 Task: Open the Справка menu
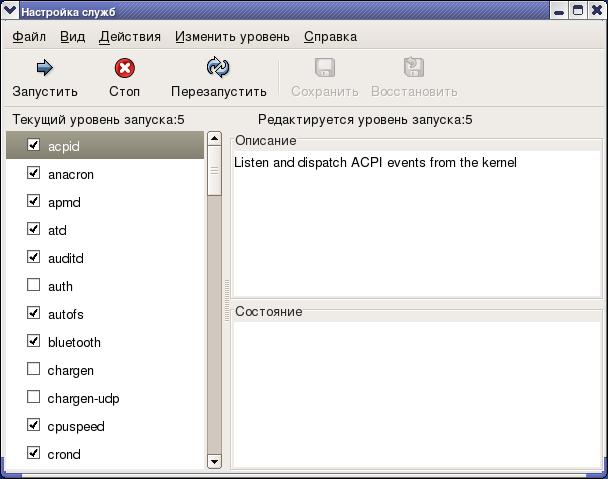coord(330,37)
